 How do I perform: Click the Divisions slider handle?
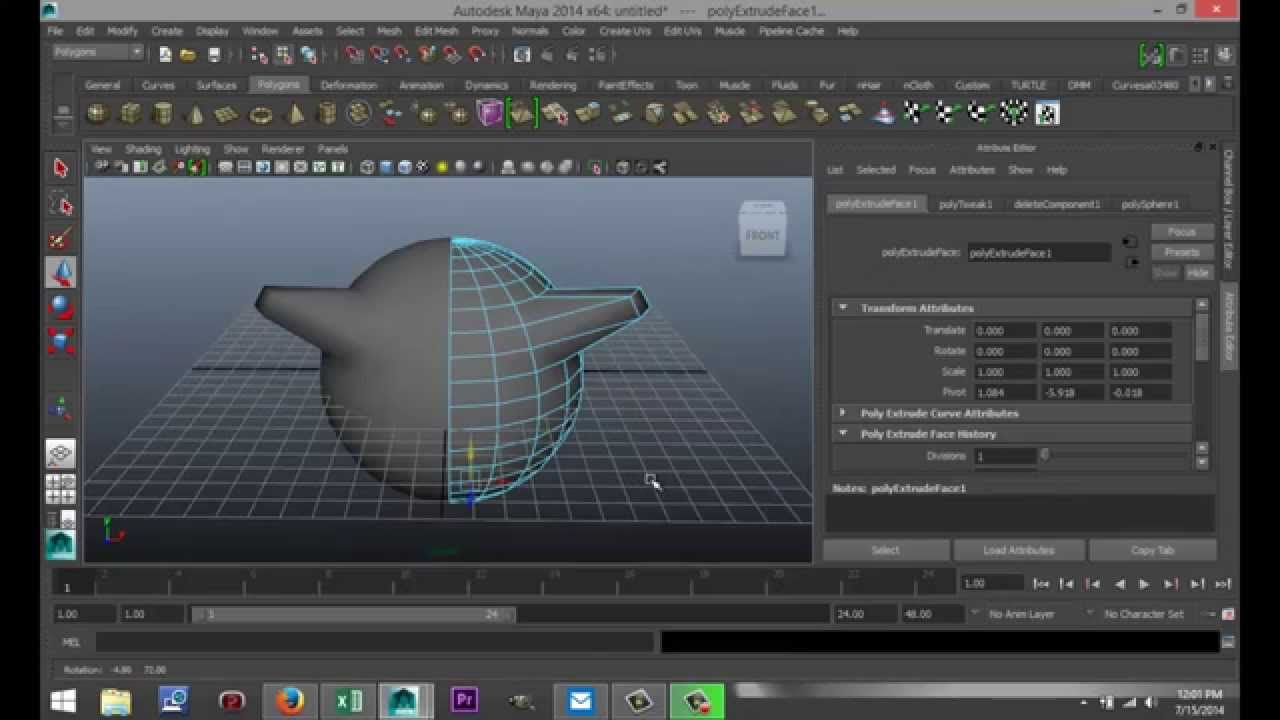pos(1045,455)
